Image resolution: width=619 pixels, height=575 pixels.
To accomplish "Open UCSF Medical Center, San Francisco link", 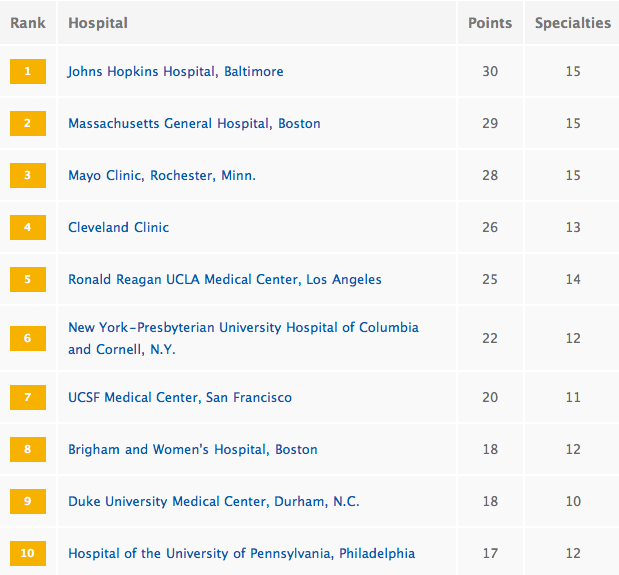I will [x=180, y=398].
